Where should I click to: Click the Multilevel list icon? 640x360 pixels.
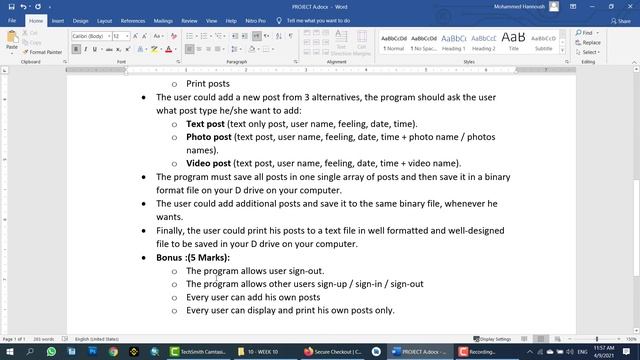pos(218,36)
